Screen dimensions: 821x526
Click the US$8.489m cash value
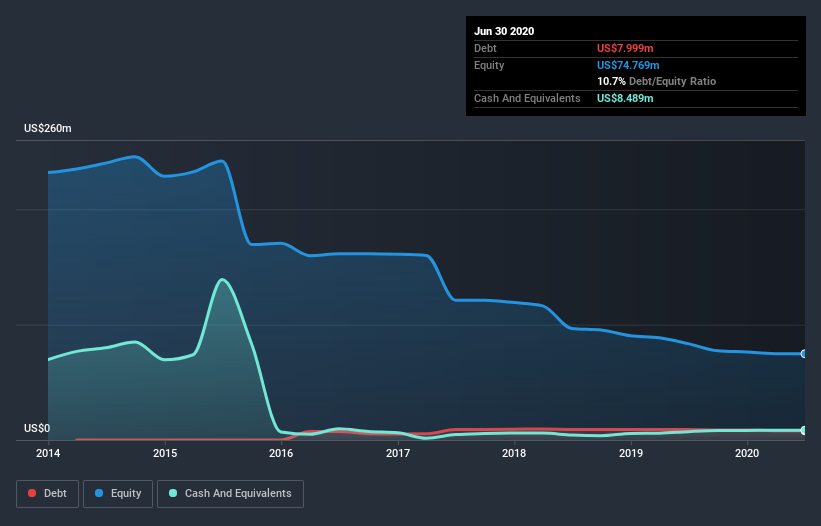pos(625,98)
